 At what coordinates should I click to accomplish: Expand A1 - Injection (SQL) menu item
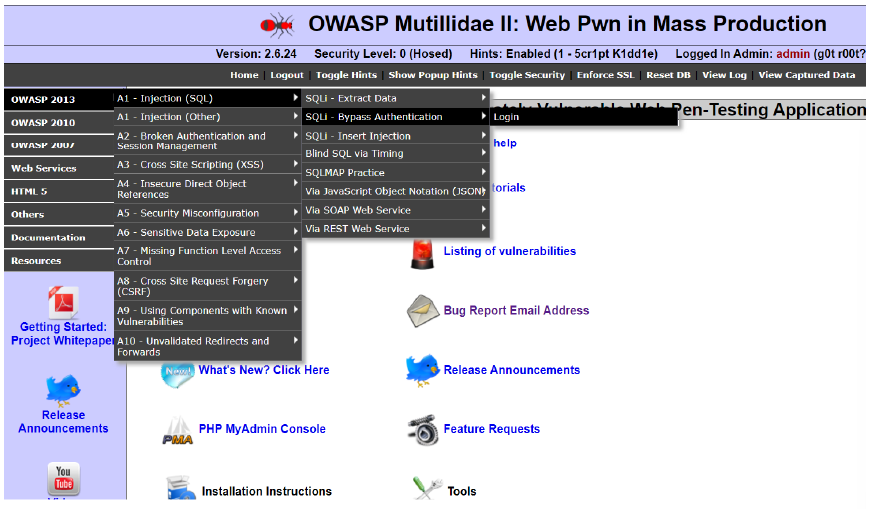tap(208, 98)
